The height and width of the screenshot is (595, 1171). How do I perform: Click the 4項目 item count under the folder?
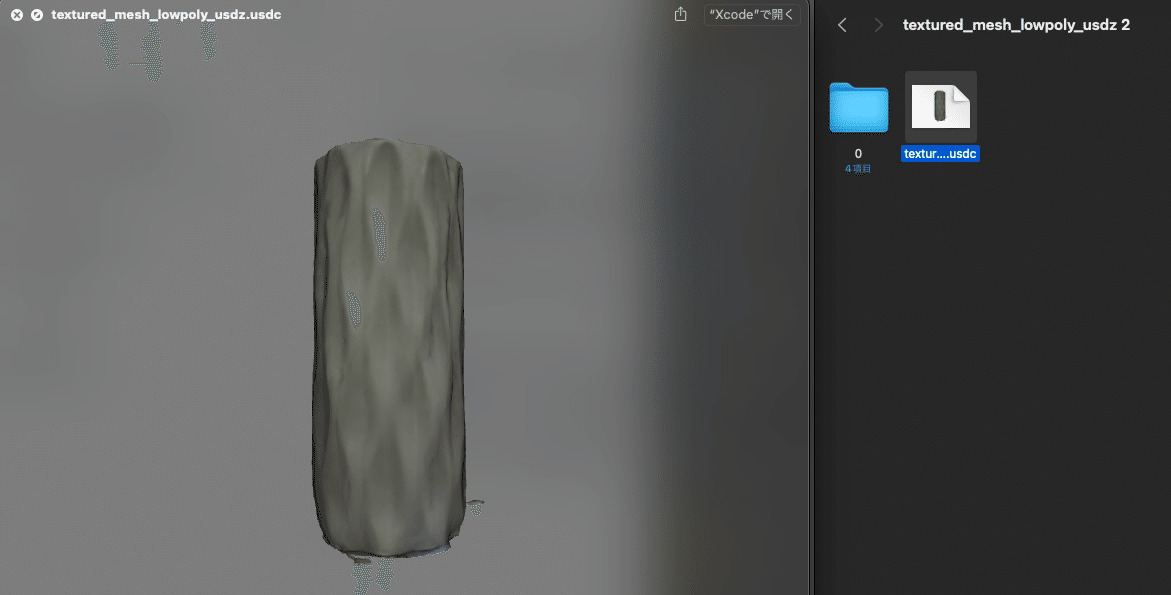(x=858, y=169)
